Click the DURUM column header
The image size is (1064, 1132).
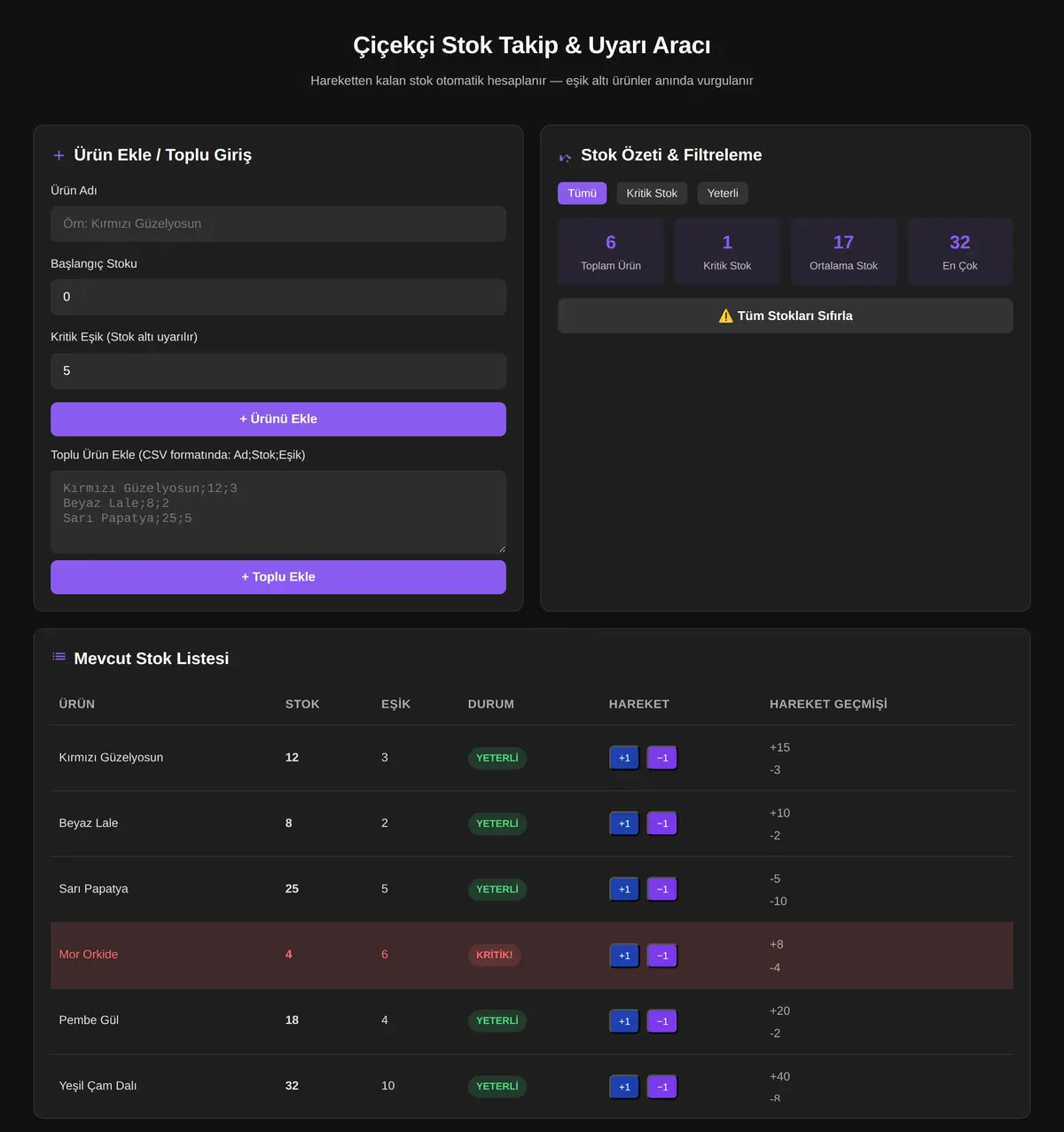[x=491, y=704]
